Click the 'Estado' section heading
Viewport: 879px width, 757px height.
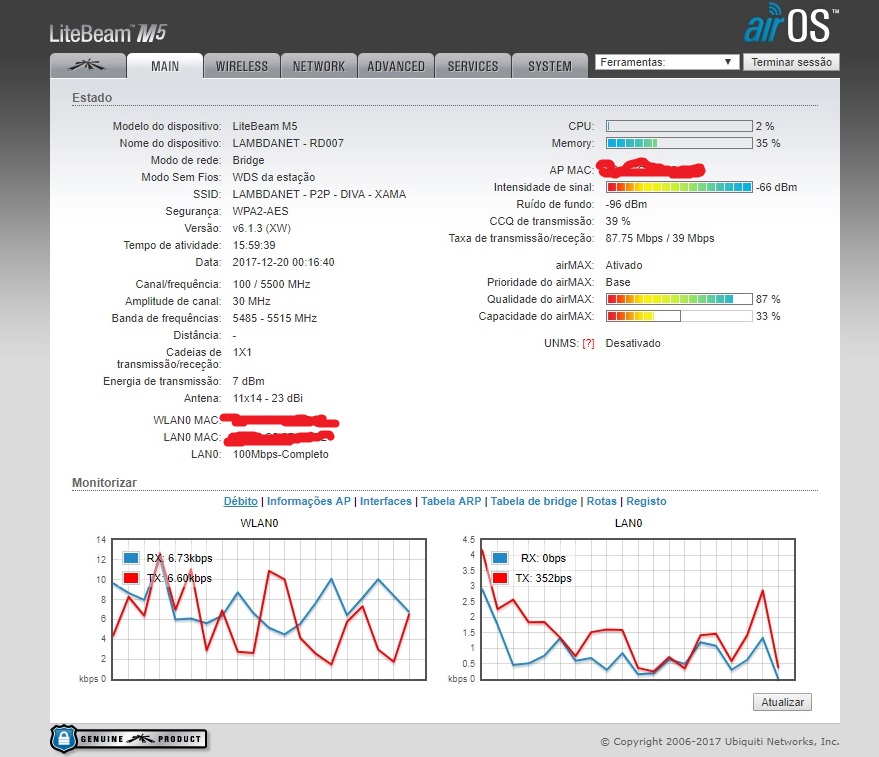[x=92, y=98]
